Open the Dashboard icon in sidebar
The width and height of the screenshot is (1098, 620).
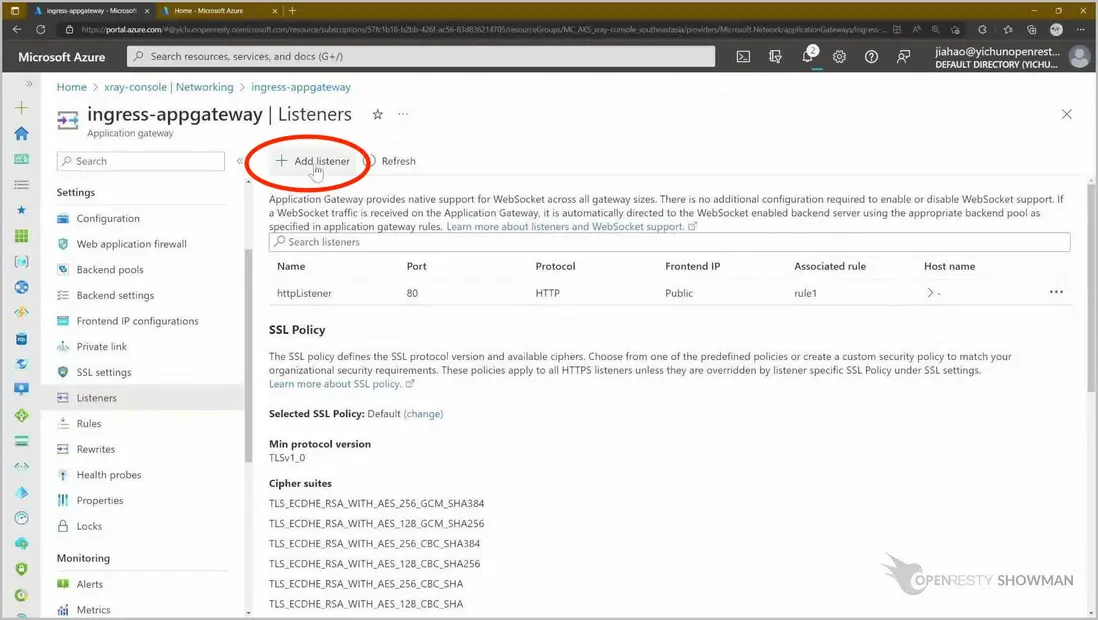coord(22,159)
